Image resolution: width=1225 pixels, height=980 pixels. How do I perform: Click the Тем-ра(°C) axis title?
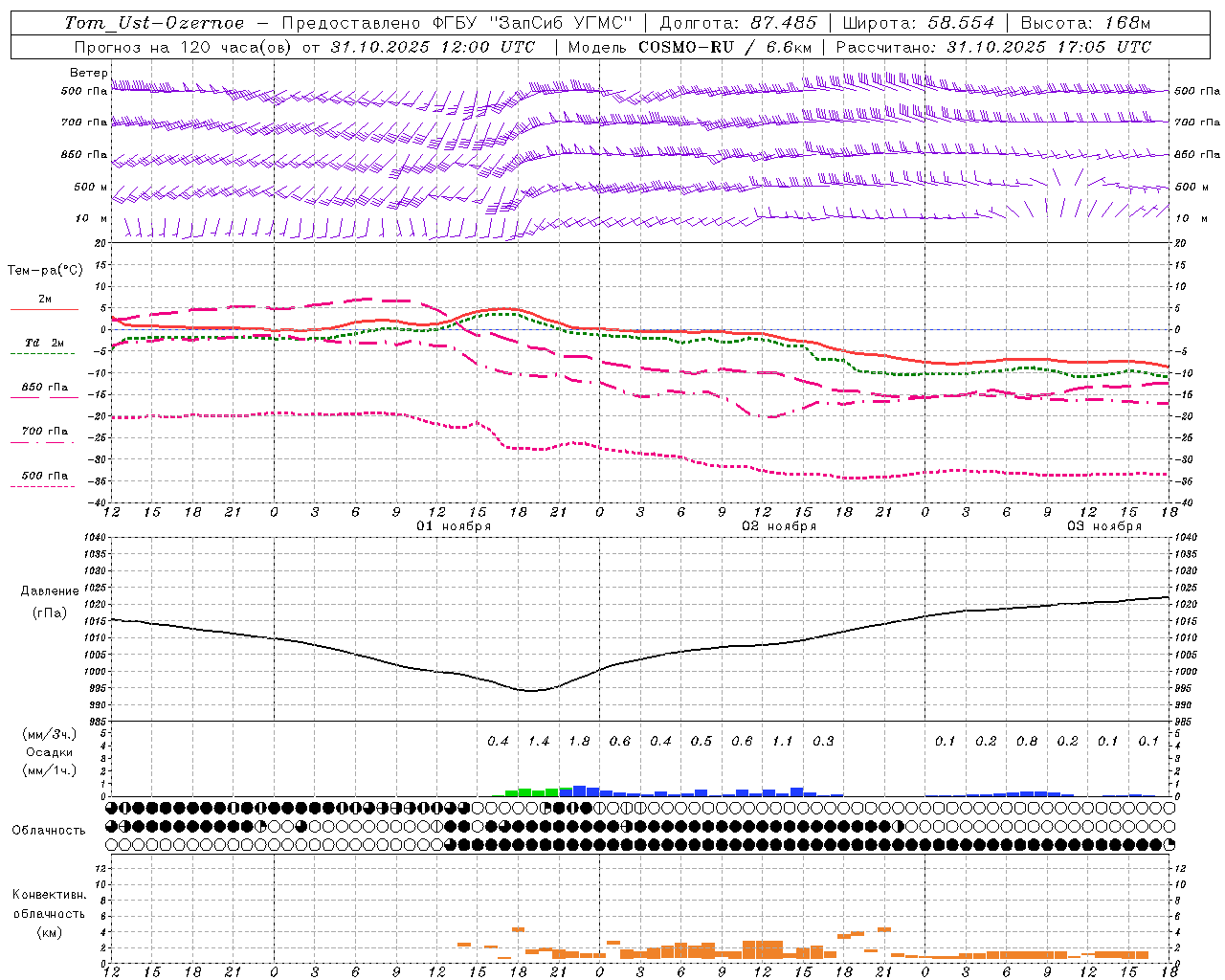[x=45, y=271]
